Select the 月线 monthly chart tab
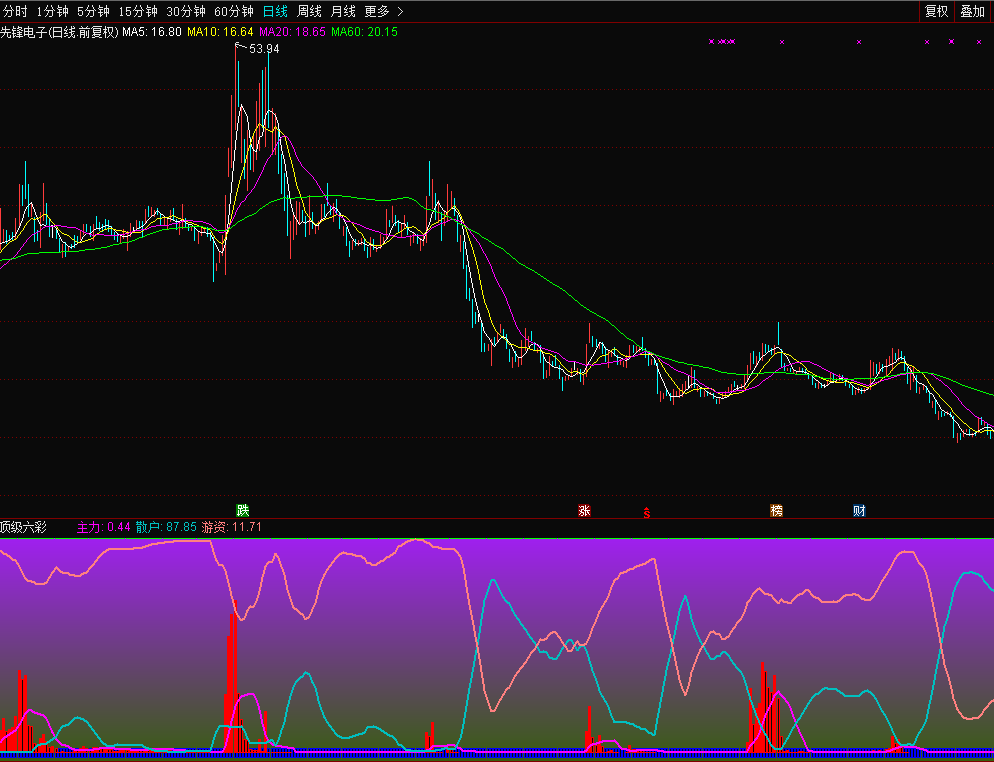This screenshot has height=762, width=994. point(343,11)
